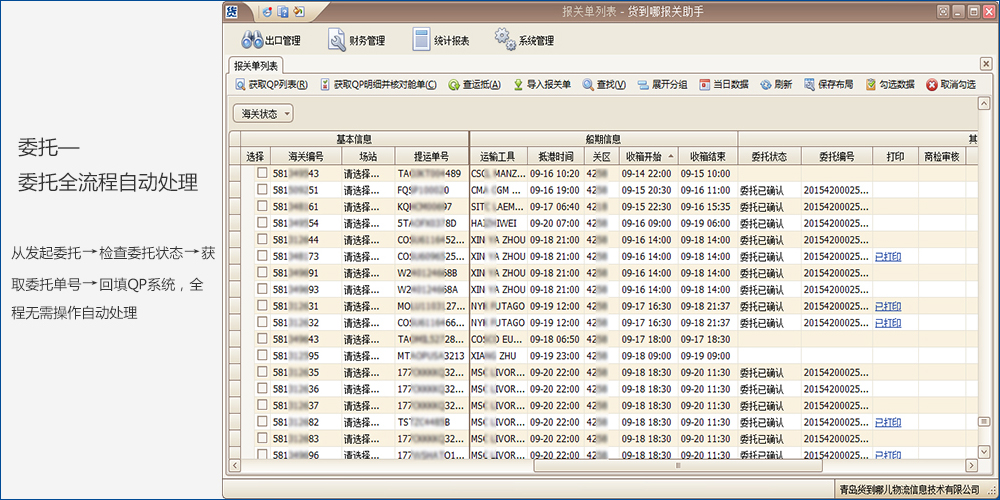Image resolution: width=1000 pixels, height=500 pixels.
Task: Tick checkbox for row with 09-17 06:40 arrival
Action: (x=262, y=207)
